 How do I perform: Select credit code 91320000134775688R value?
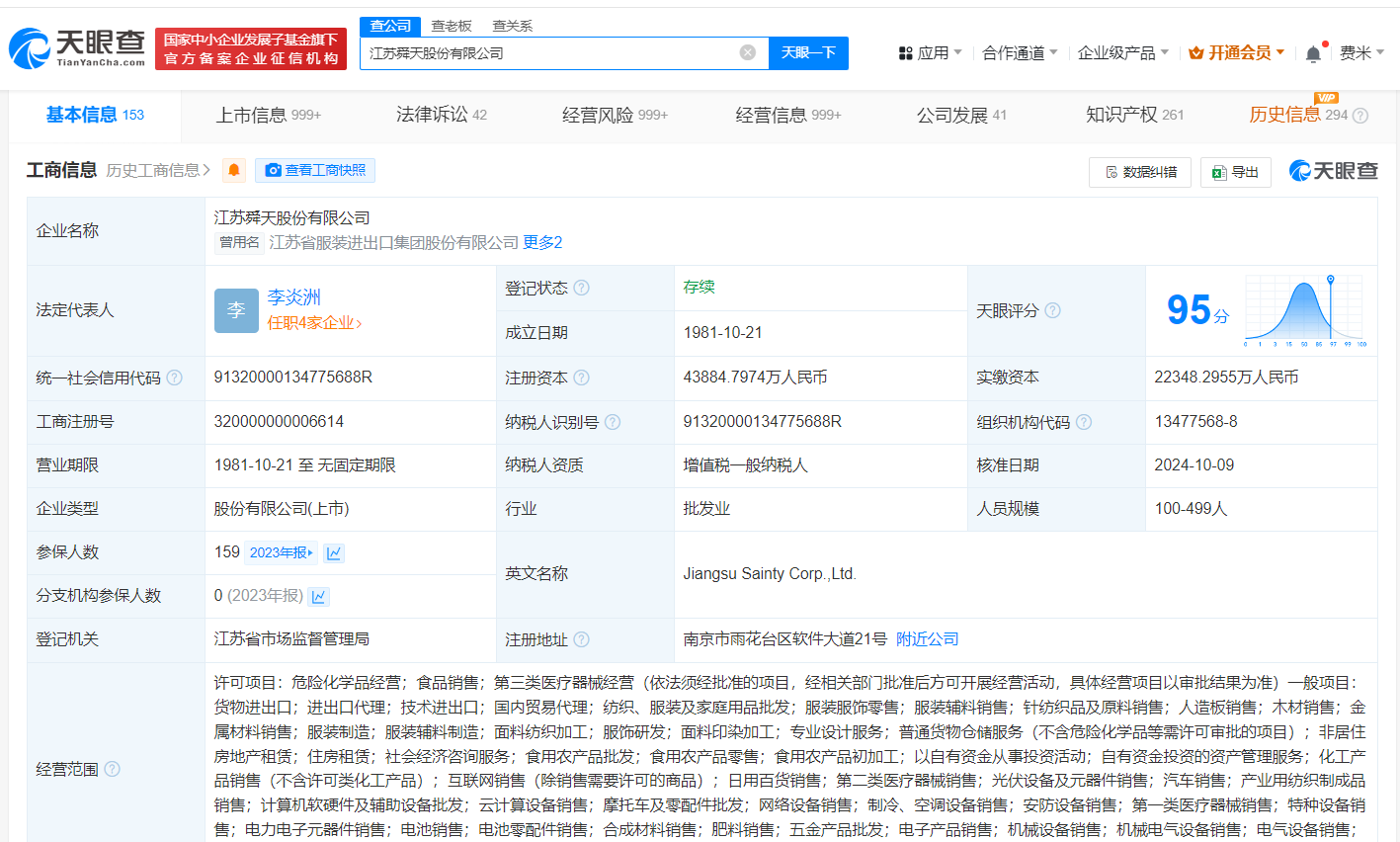tap(293, 378)
